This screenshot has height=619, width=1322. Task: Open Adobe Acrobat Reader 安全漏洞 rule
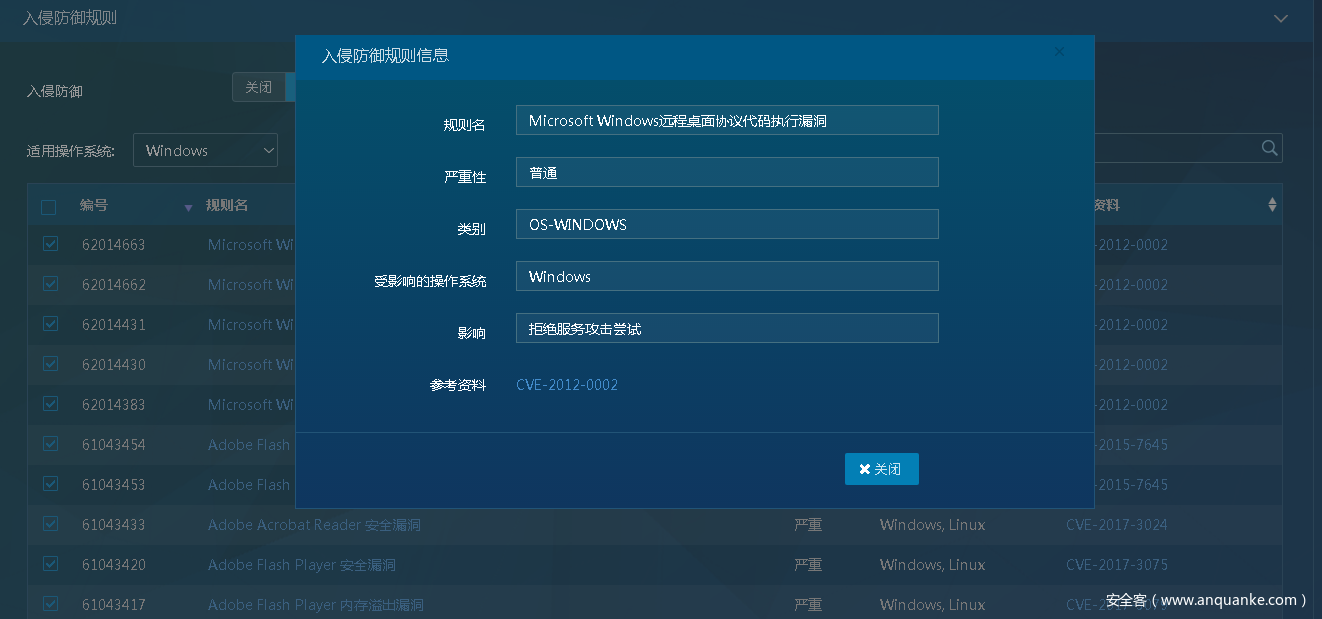point(314,525)
